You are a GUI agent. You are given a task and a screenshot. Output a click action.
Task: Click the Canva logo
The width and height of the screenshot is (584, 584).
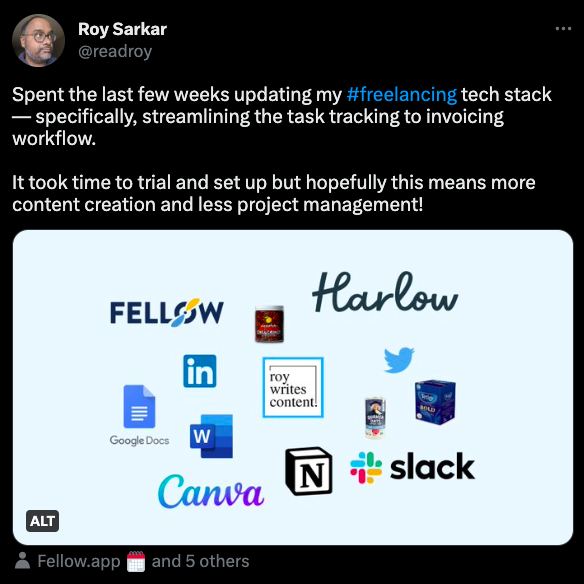211,492
